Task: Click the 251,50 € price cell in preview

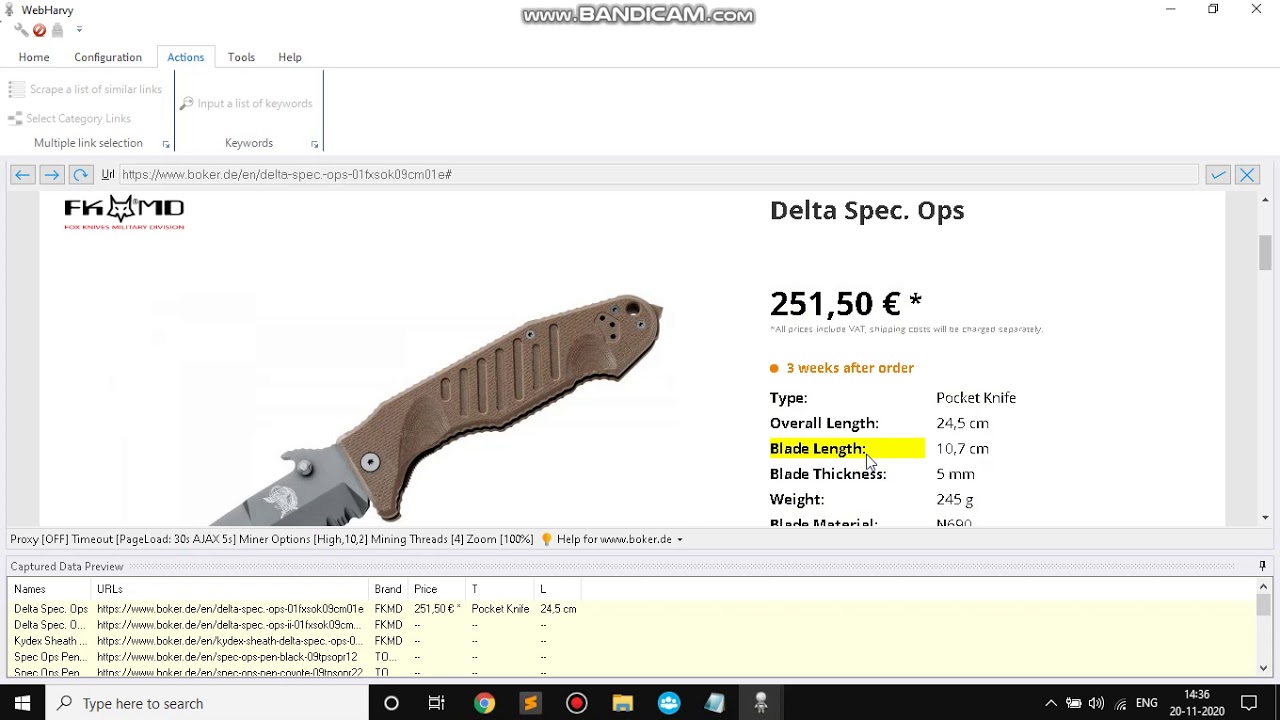Action: coord(437,609)
